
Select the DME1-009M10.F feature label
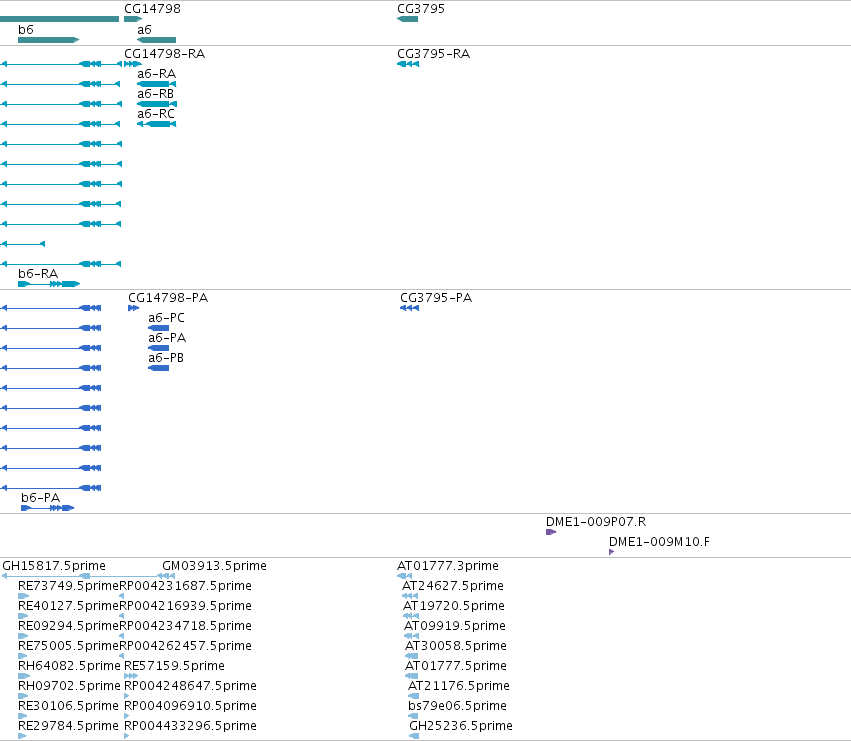[x=659, y=542]
